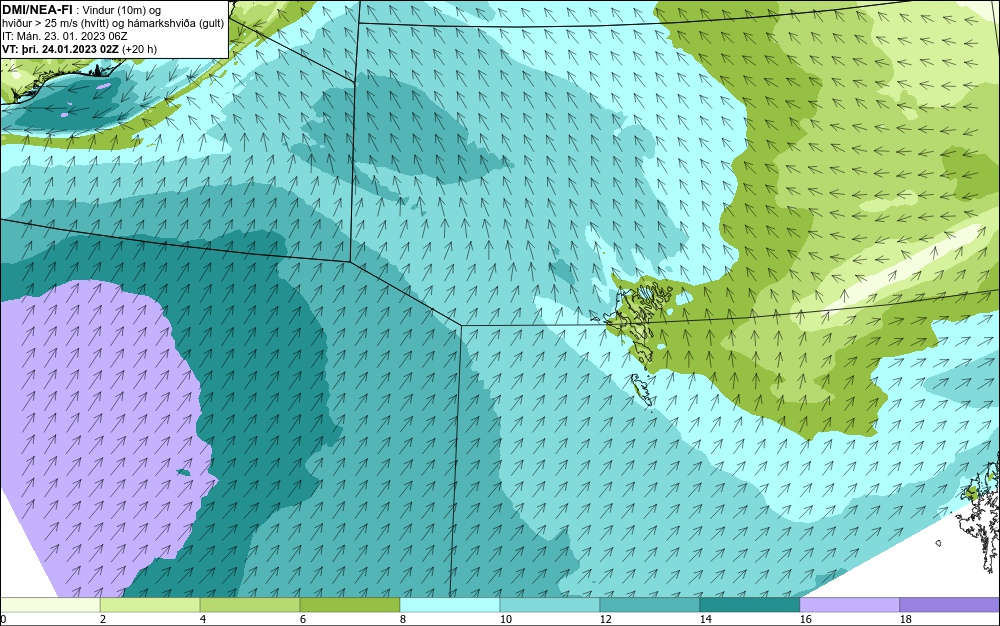1000x626 pixels.
Task: Click the 0–2 m/s legend color swatch
Action: [50, 604]
